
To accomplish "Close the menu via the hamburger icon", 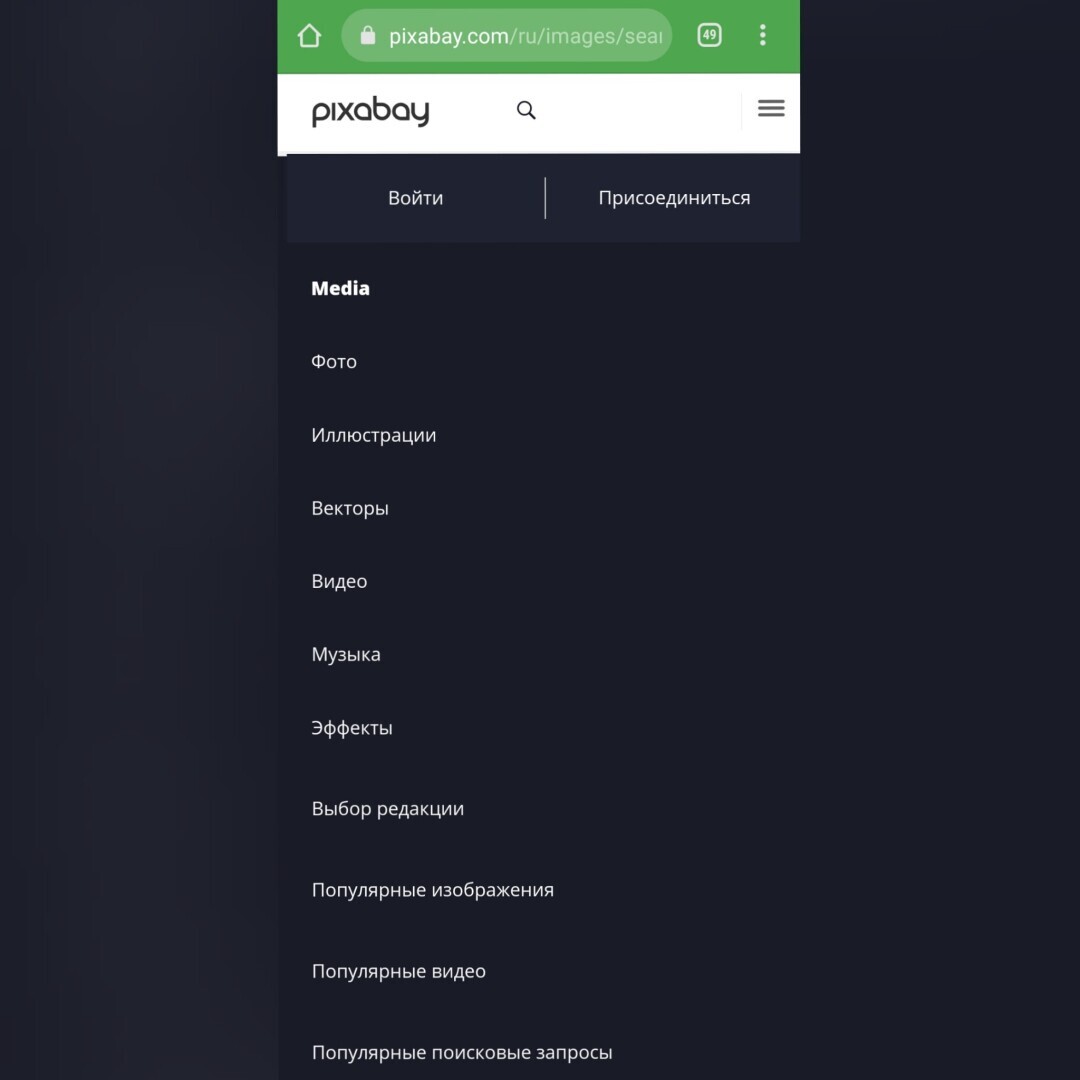I will click(771, 108).
